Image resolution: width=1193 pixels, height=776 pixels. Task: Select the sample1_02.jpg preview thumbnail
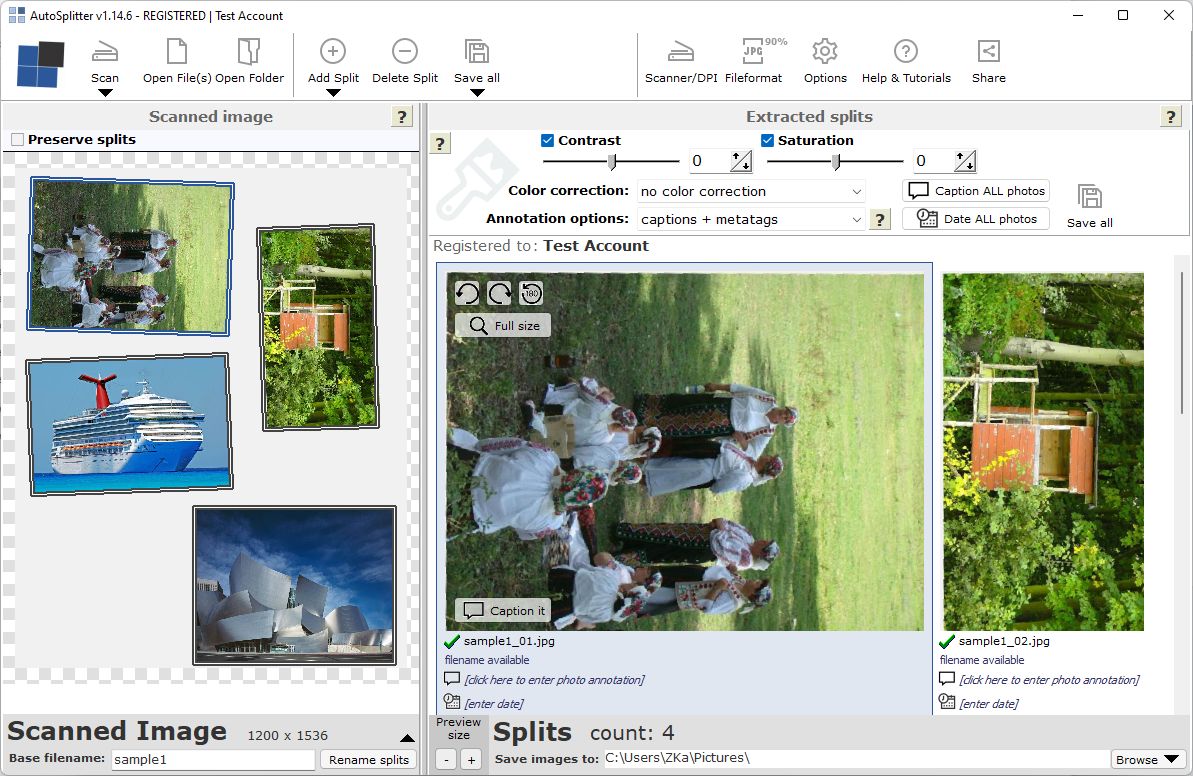[1043, 452]
